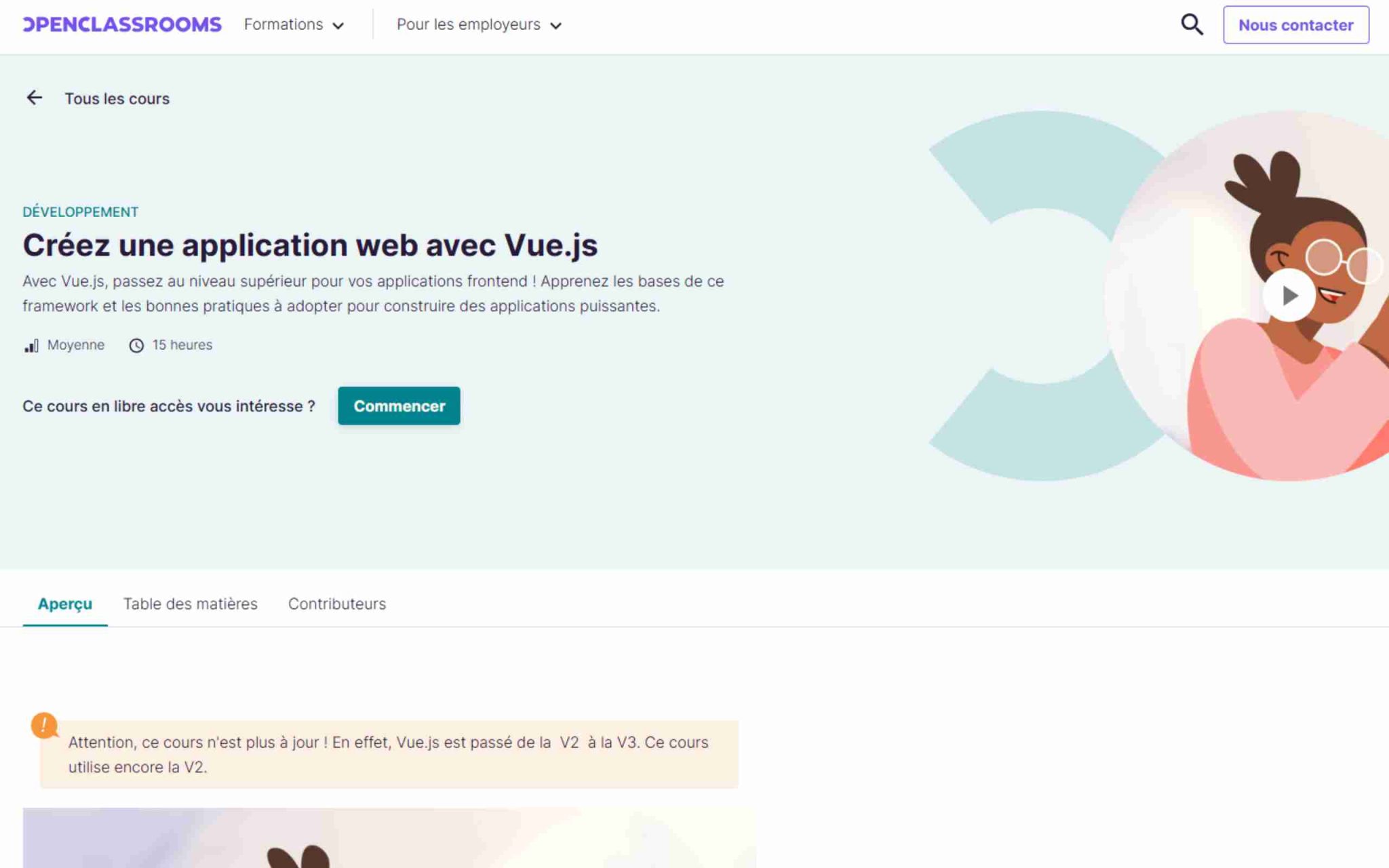The image size is (1389, 868).
Task: Click the difficulty level bars icon
Action: click(x=31, y=346)
